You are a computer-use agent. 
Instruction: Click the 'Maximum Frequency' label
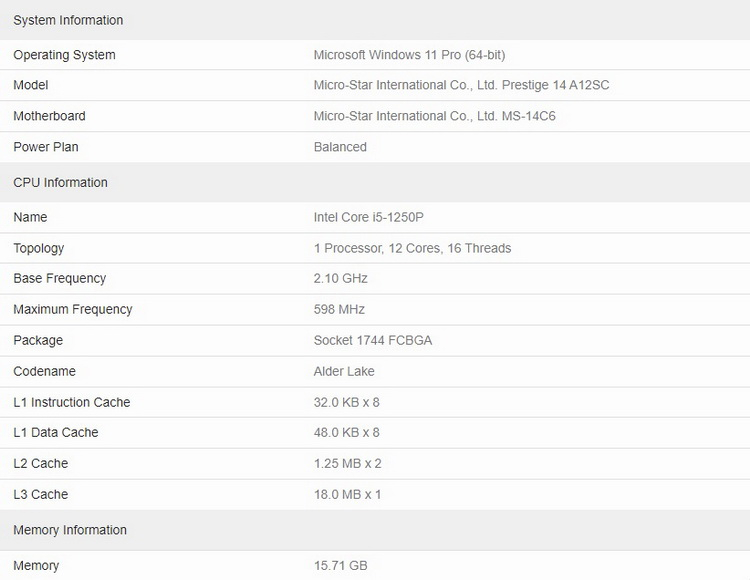pyautogui.click(x=73, y=309)
